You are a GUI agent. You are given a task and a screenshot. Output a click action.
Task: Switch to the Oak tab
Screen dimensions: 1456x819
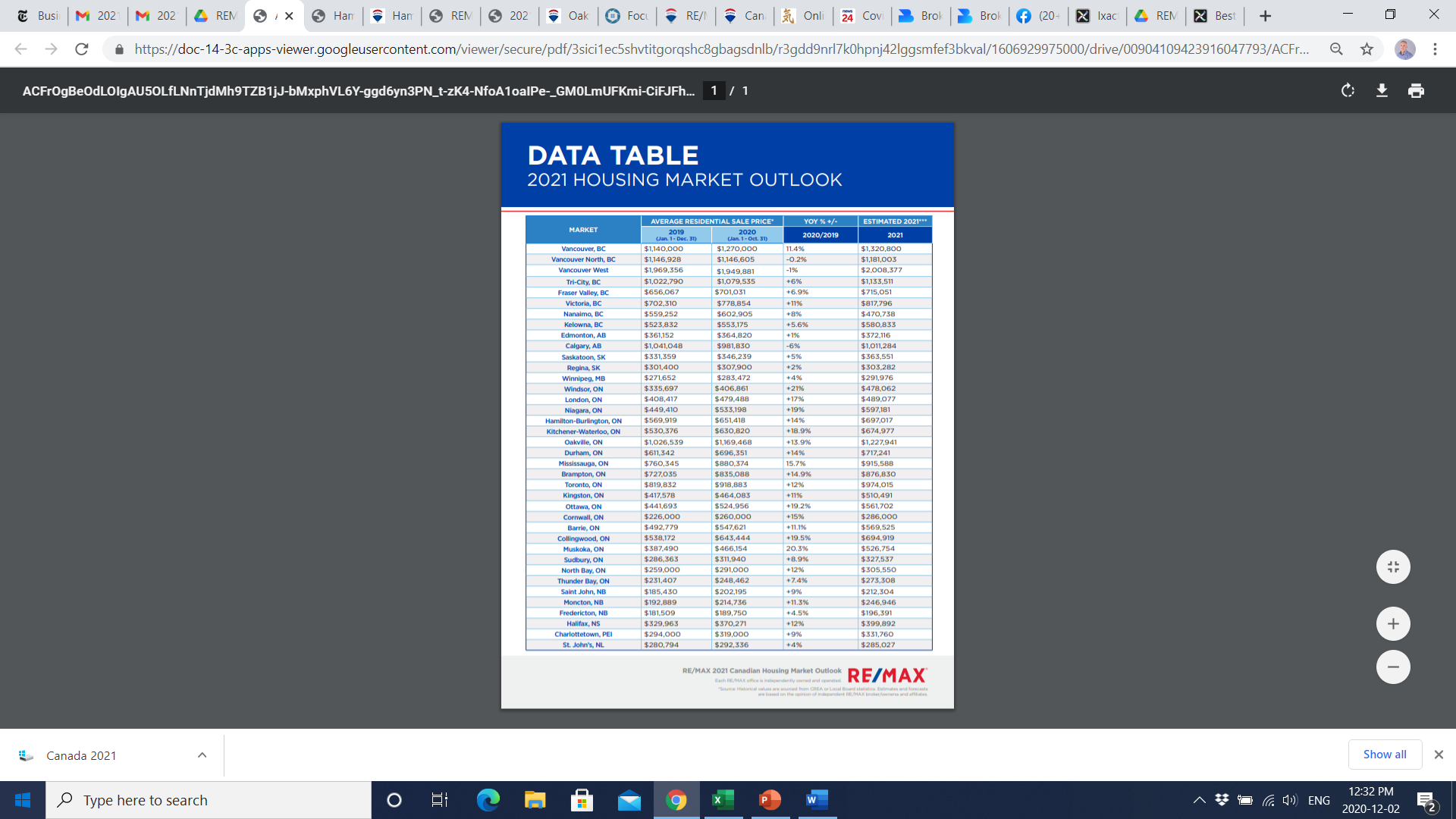569,16
